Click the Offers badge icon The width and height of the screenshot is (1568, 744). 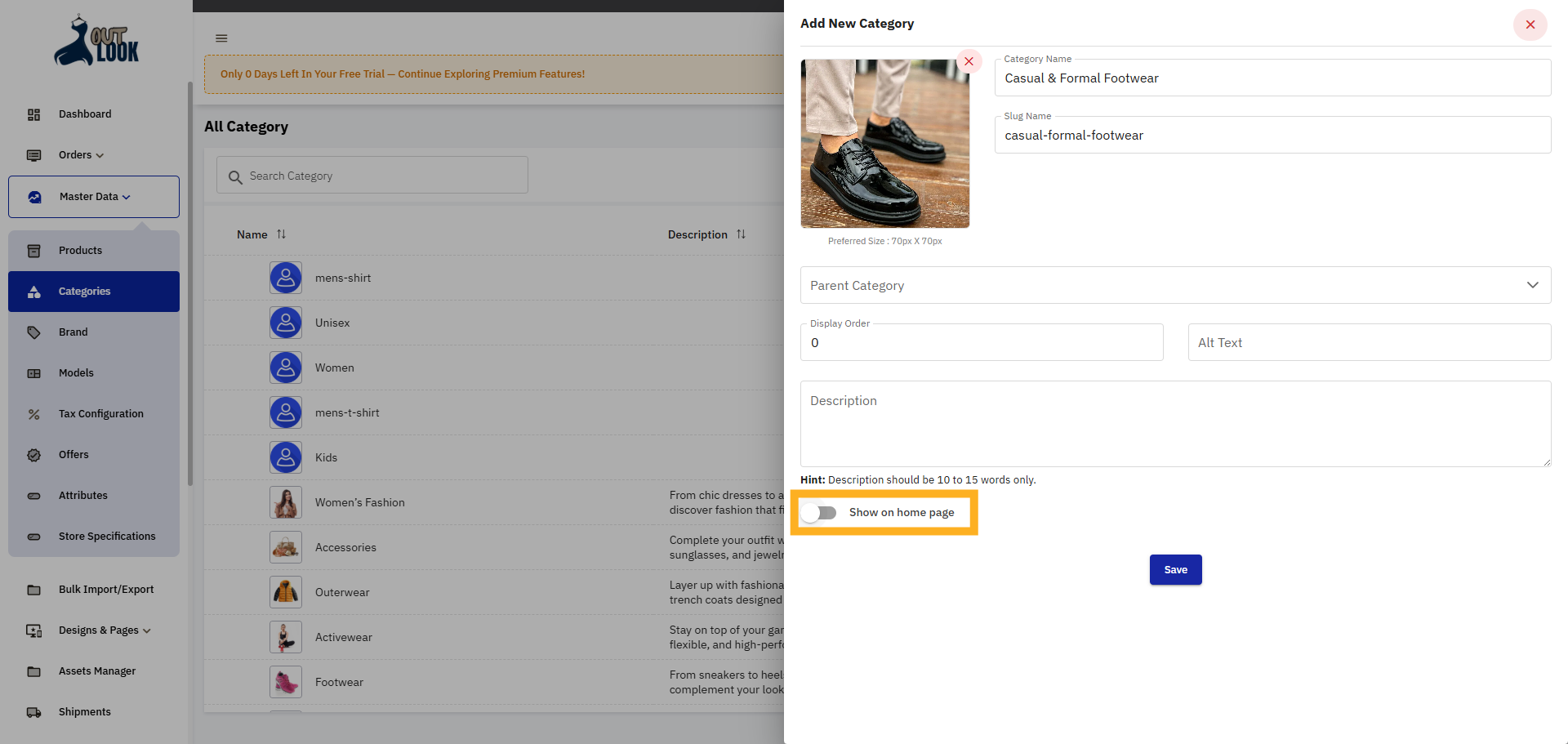pyautogui.click(x=33, y=454)
